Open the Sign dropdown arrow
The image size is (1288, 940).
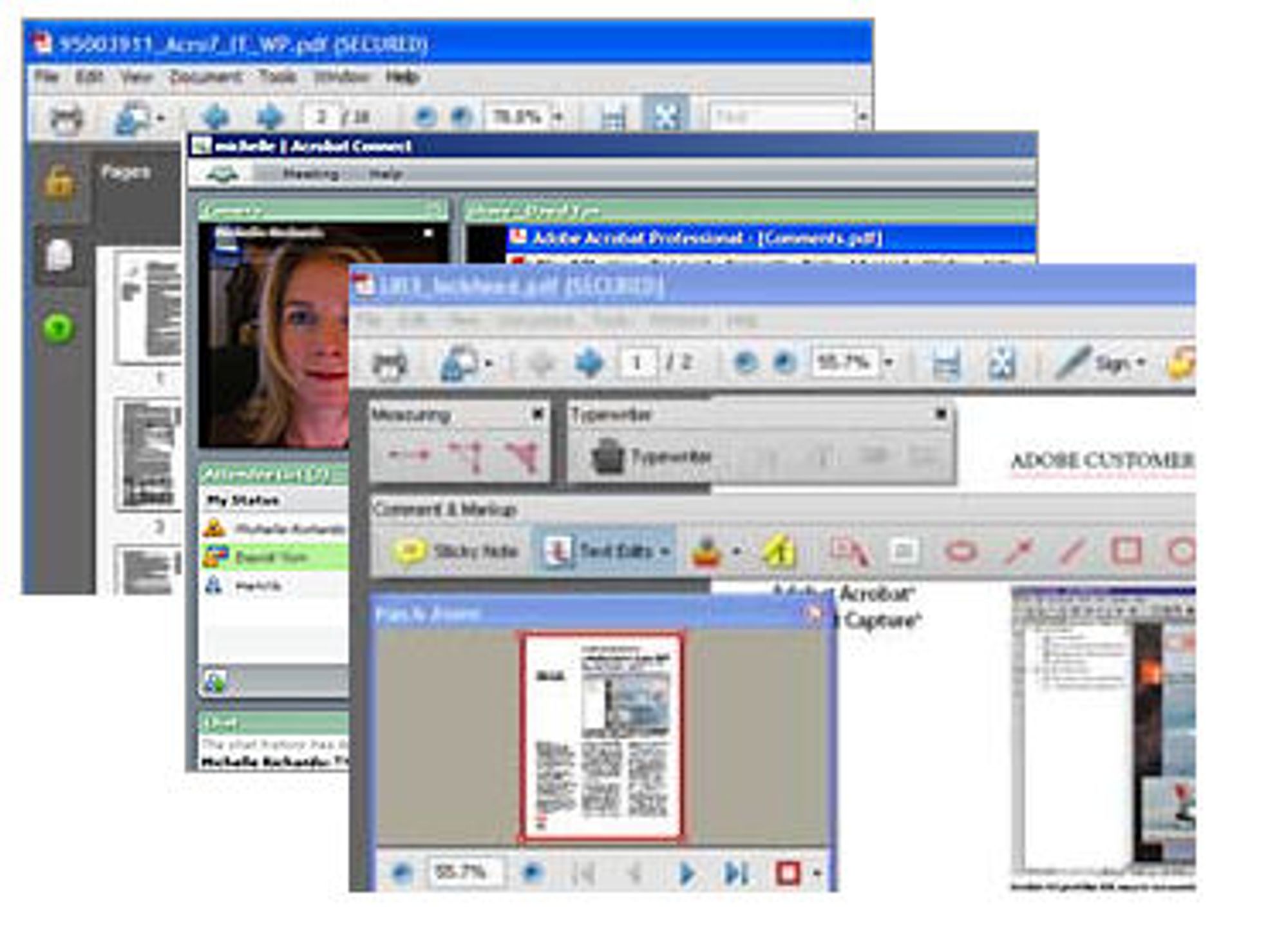click(x=1141, y=362)
